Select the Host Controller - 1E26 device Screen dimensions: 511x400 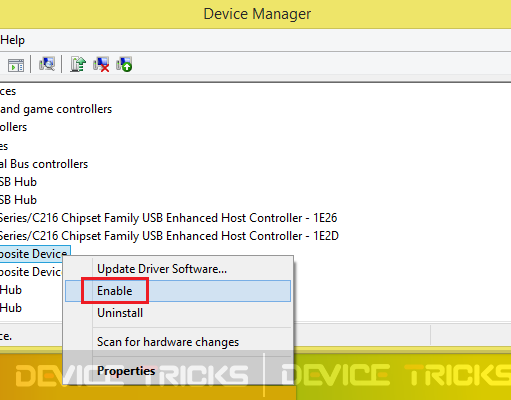tap(168, 218)
